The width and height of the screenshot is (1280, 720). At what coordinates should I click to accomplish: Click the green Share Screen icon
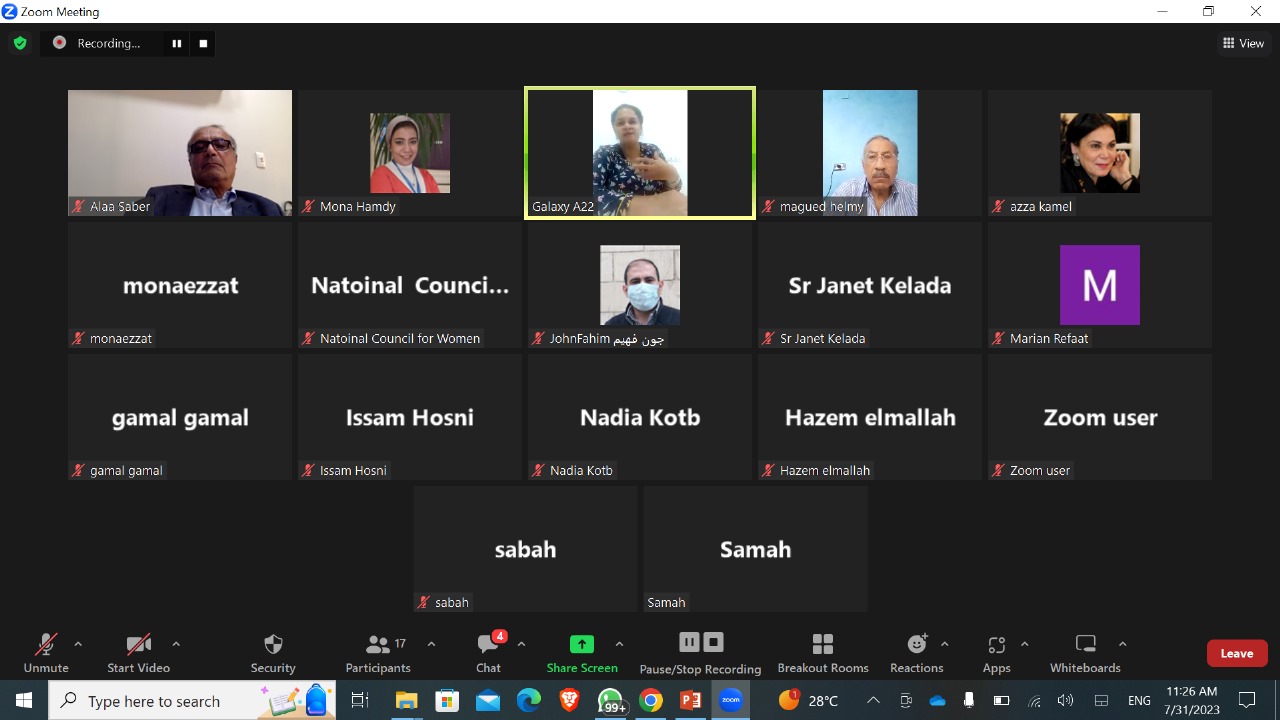pyautogui.click(x=581, y=644)
